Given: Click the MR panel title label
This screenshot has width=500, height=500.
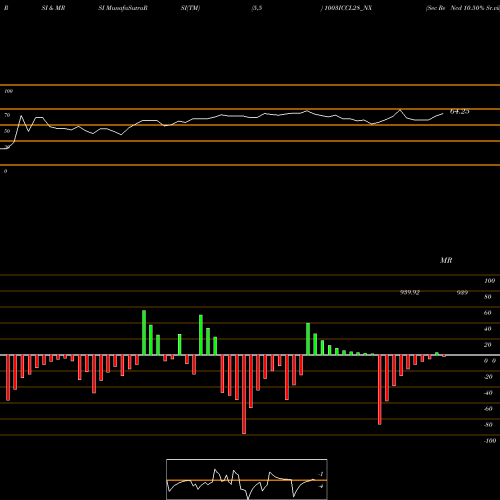Looking at the screenshot, I should [446, 260].
